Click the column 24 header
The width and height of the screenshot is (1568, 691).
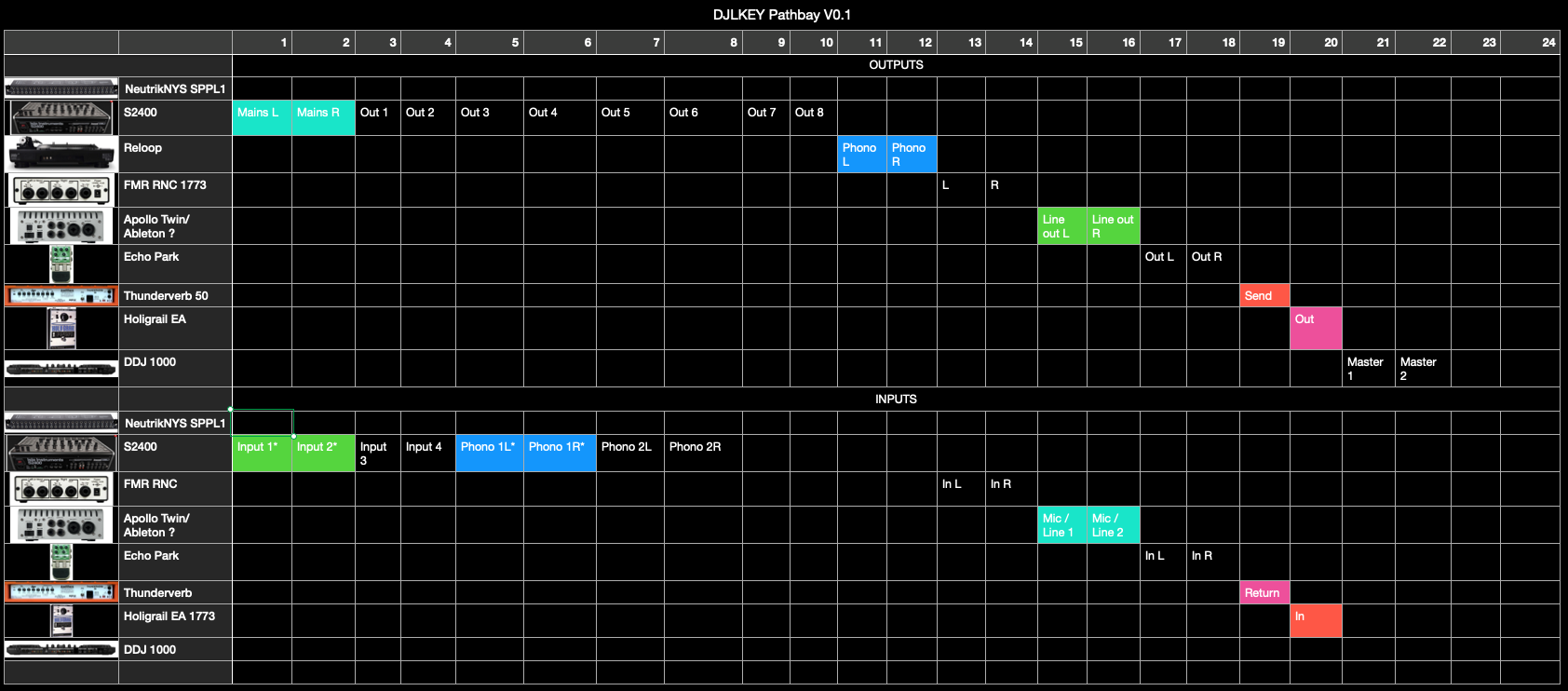1530,42
